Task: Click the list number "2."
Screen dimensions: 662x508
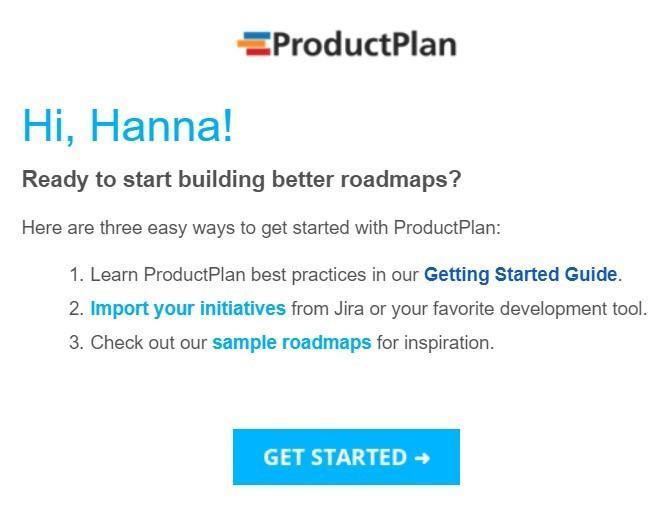Action: tap(76, 308)
